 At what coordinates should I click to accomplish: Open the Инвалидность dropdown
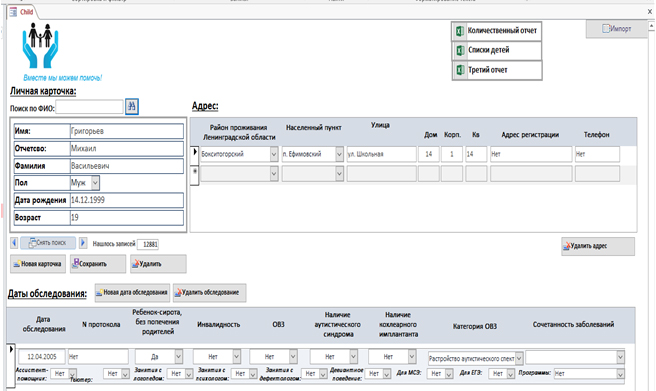(236, 357)
